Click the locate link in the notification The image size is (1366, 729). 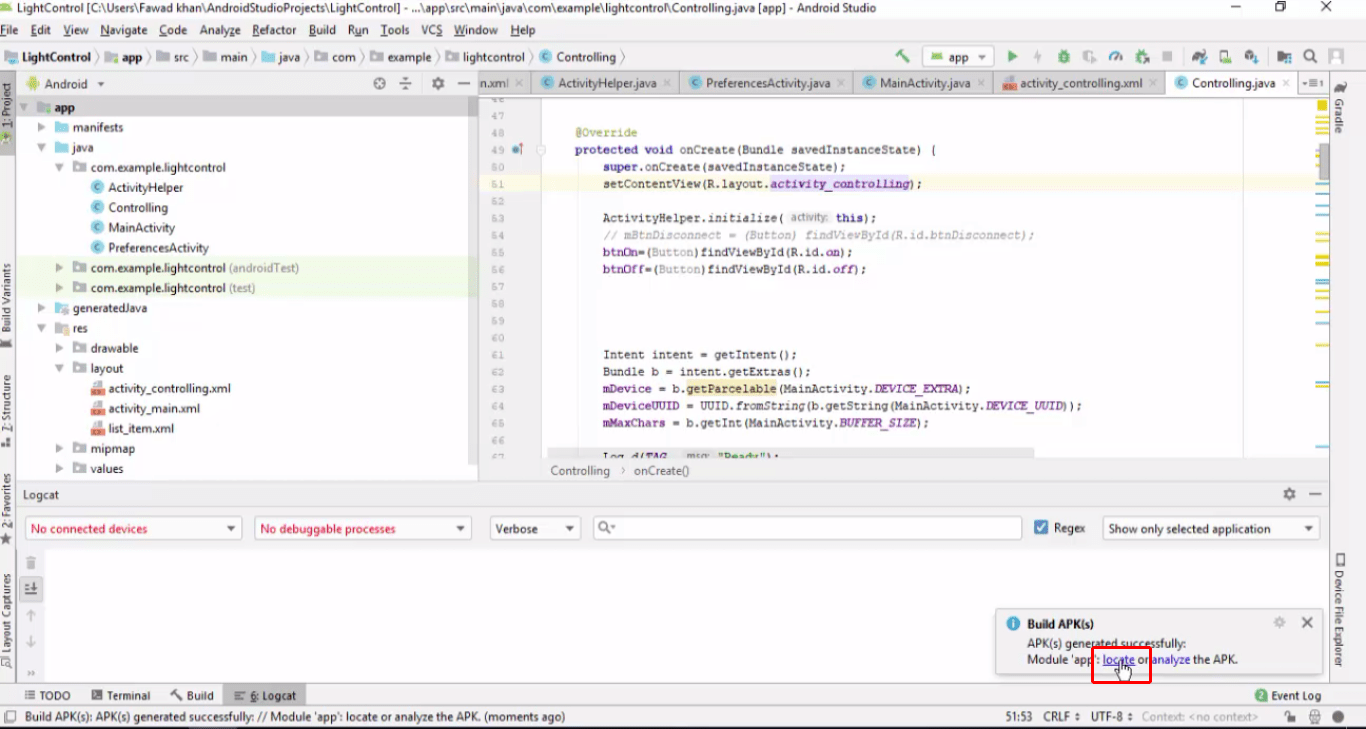1117,659
